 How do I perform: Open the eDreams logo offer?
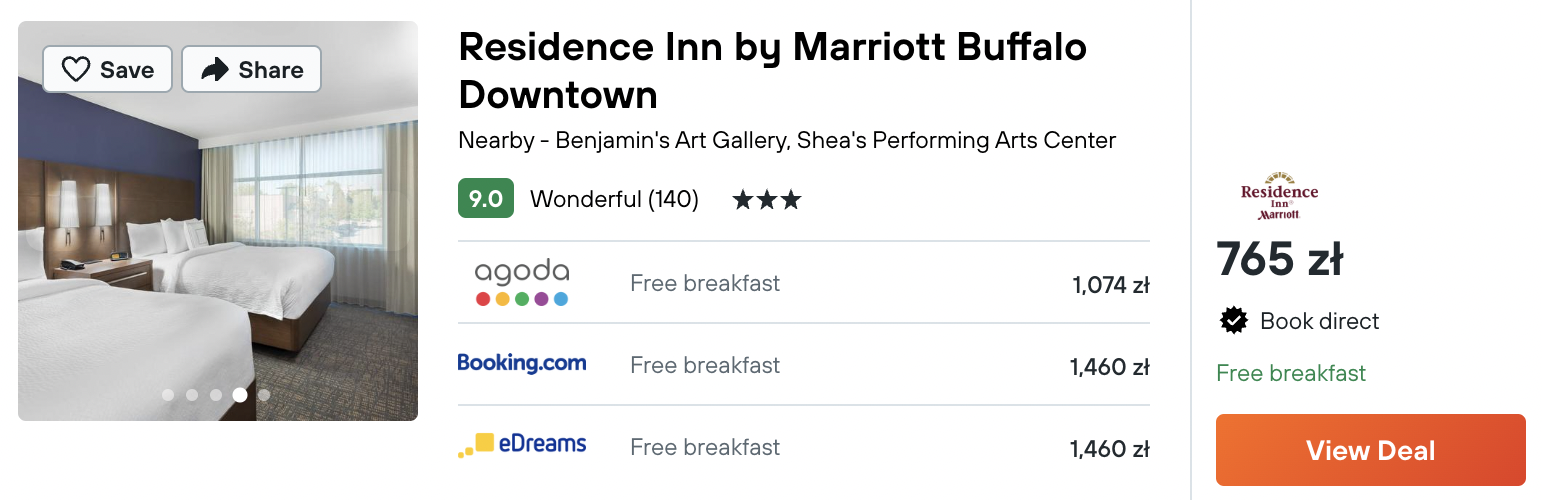tap(522, 445)
